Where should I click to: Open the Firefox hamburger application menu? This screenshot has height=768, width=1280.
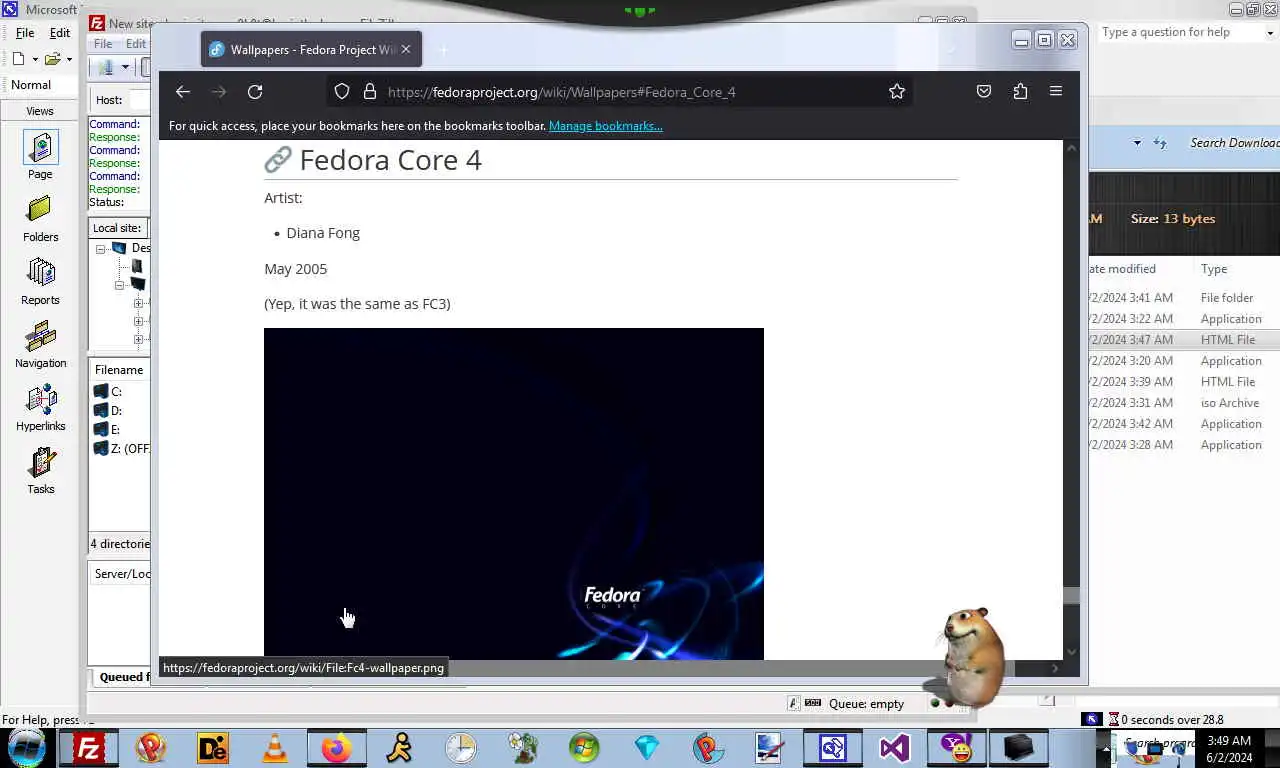point(1056,91)
